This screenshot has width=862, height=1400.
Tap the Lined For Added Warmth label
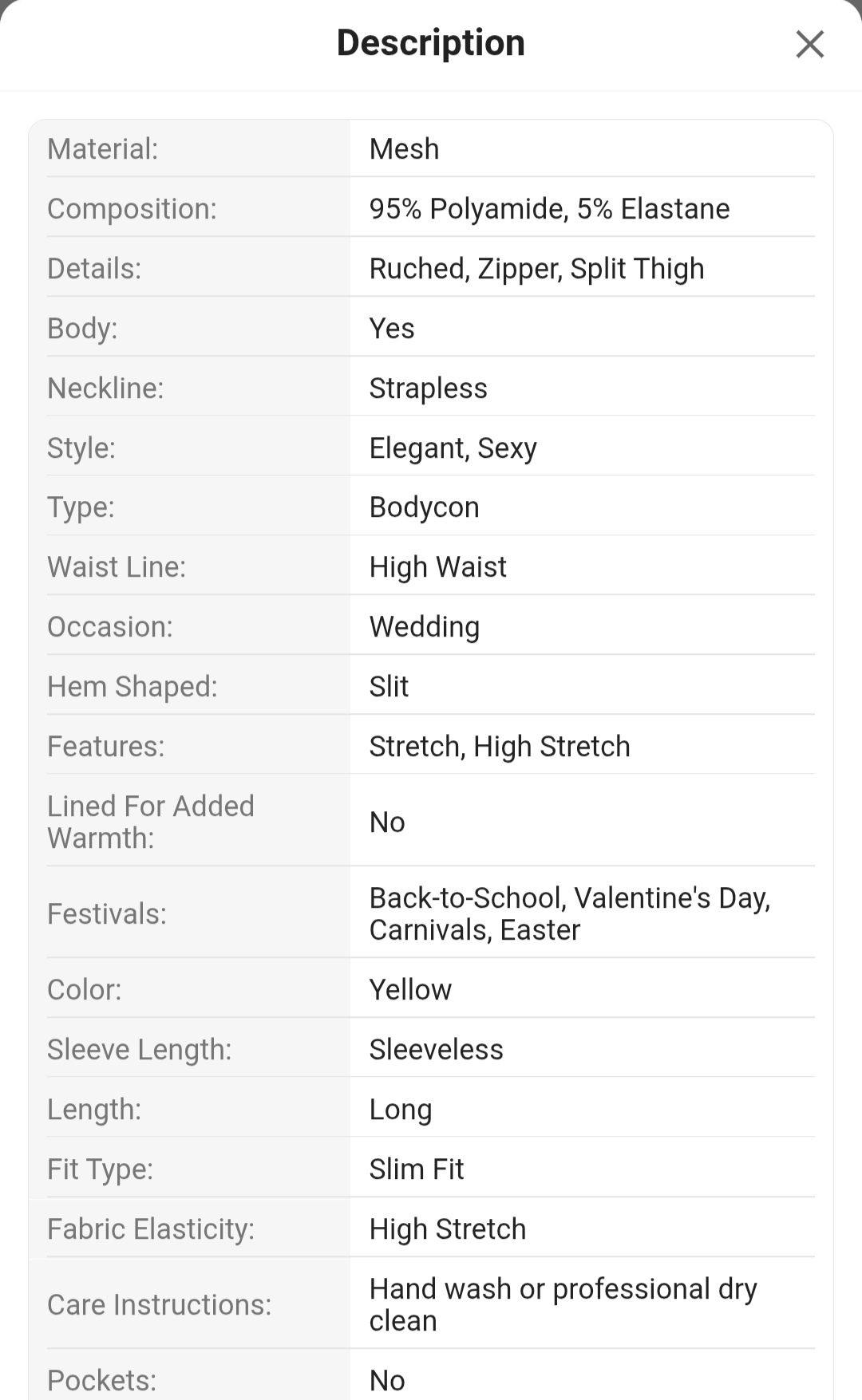(x=150, y=822)
